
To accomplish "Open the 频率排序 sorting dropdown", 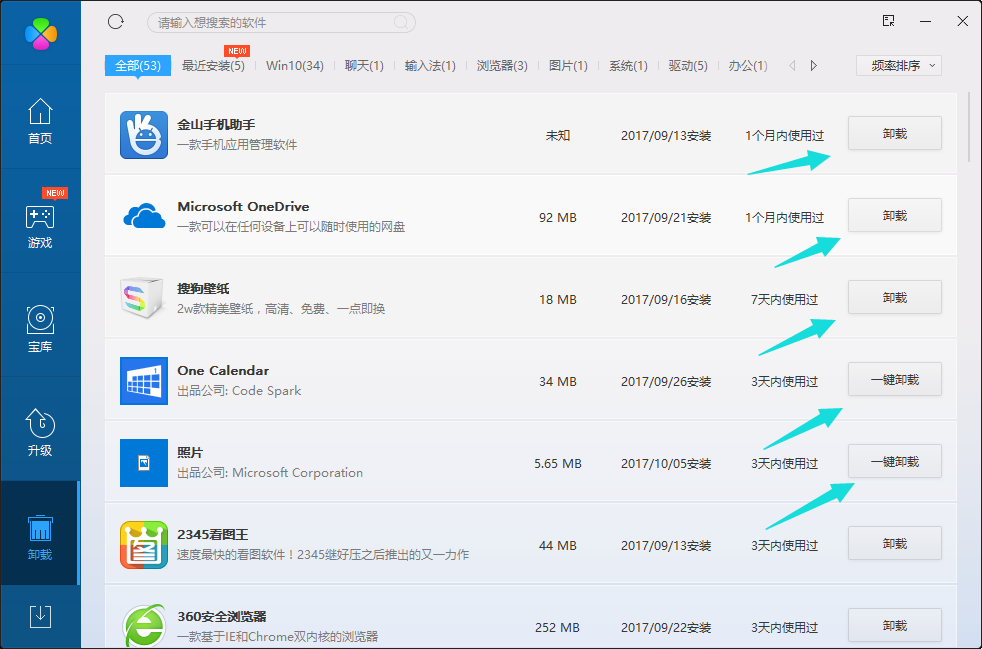I will coord(897,65).
